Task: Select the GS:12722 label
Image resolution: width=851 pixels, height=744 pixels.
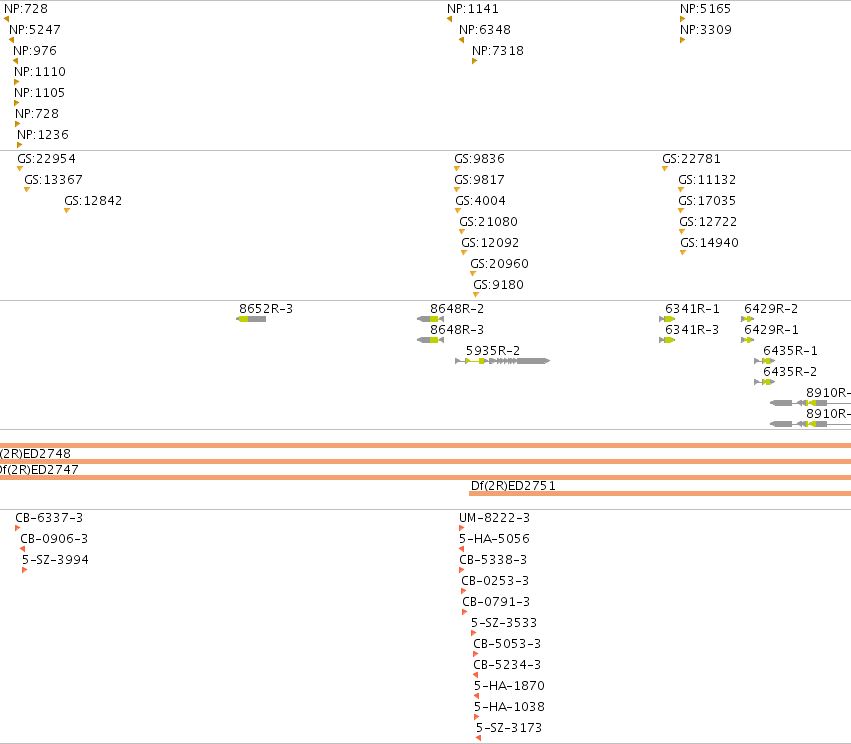Action: click(x=708, y=222)
